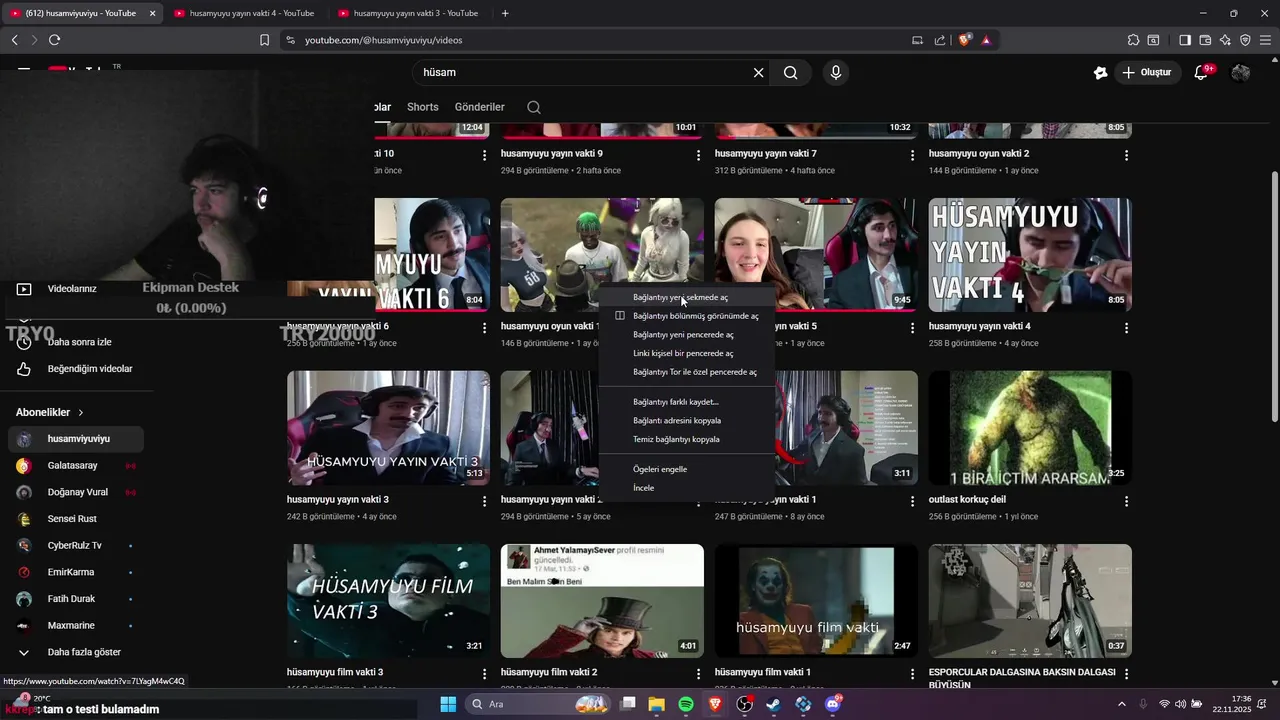The image size is (1280, 720).
Task: Open YouTube notifications bell
Action: click(1203, 72)
